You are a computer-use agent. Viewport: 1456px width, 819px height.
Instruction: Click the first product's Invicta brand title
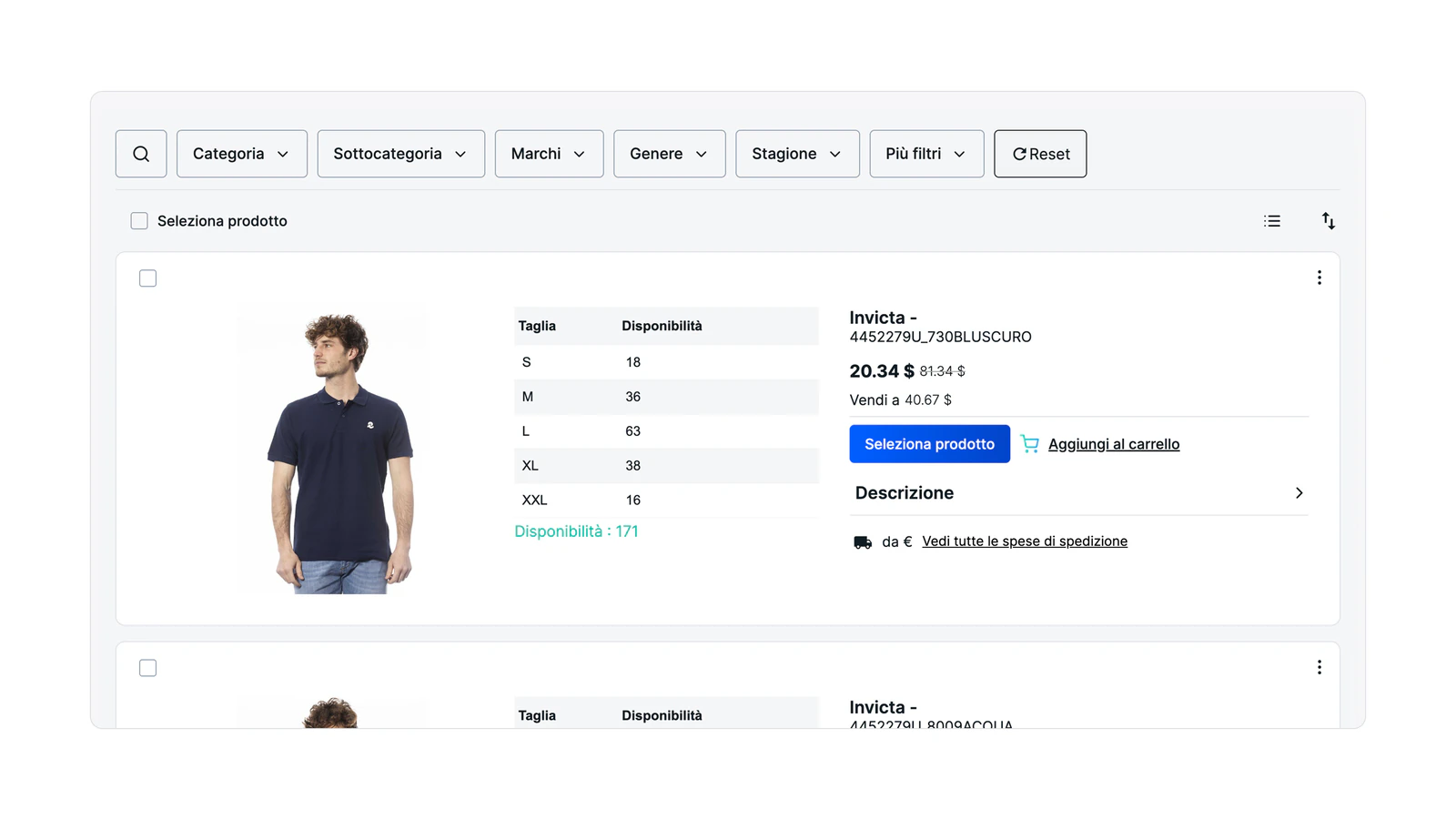[x=884, y=318]
